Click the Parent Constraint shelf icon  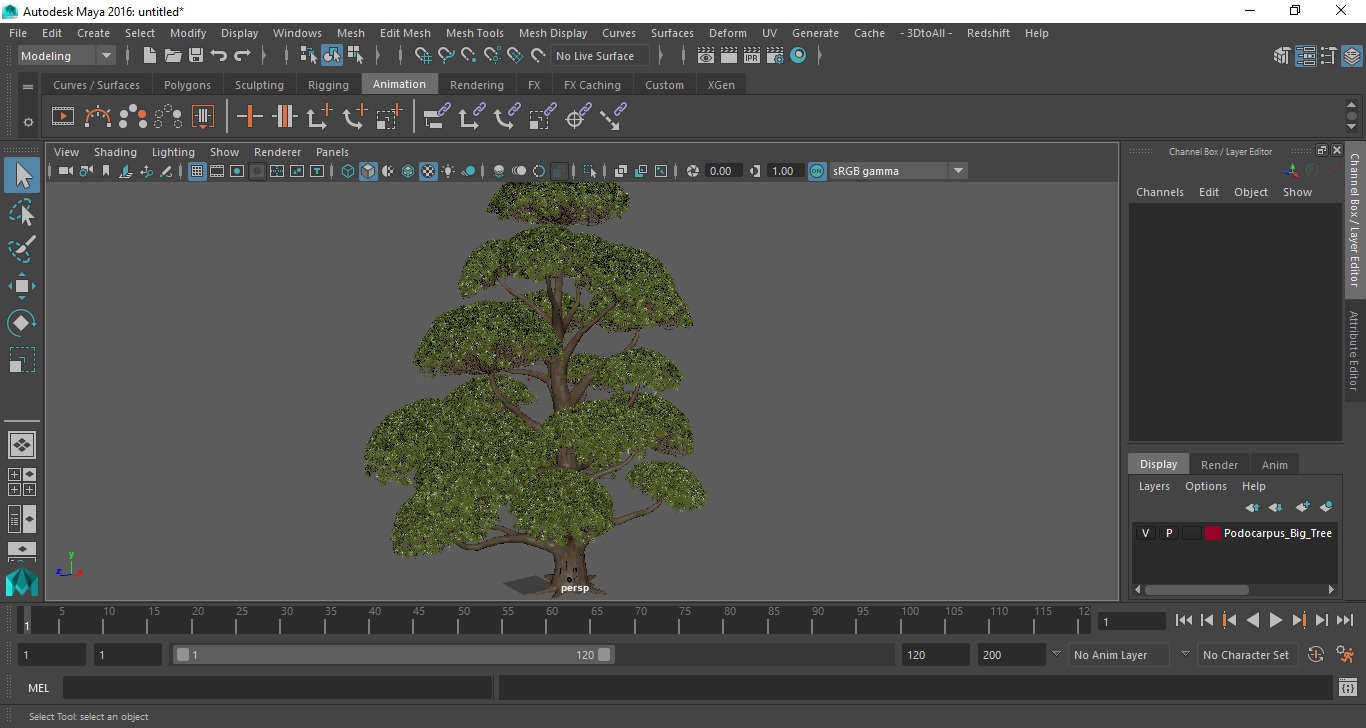pyautogui.click(x=436, y=117)
